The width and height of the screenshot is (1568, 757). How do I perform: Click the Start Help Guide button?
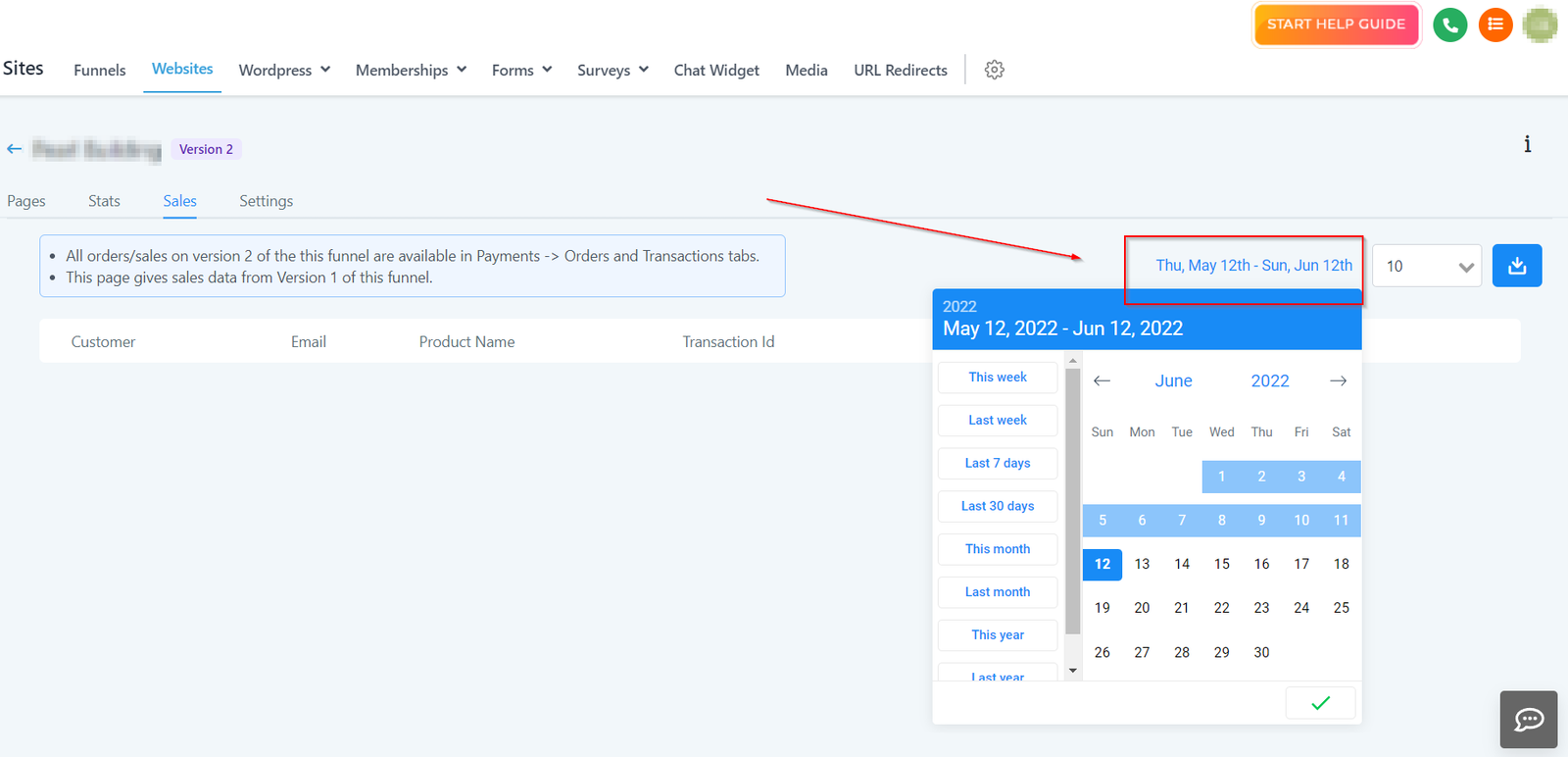(x=1336, y=25)
